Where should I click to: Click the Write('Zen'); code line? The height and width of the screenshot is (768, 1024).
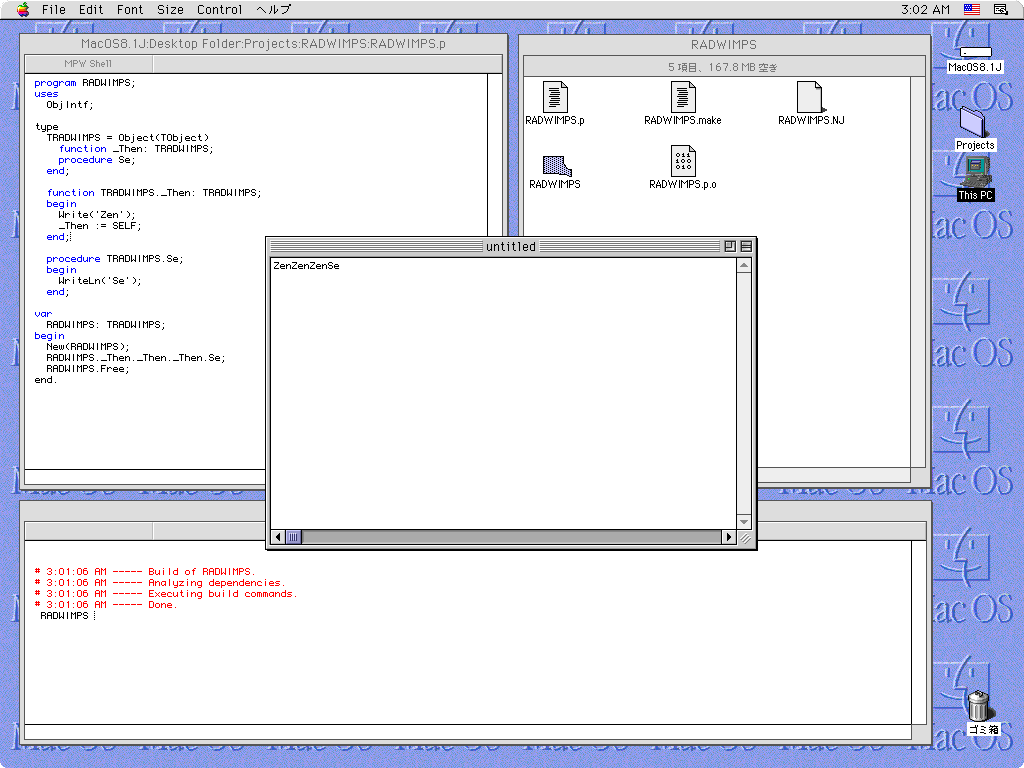[97, 215]
